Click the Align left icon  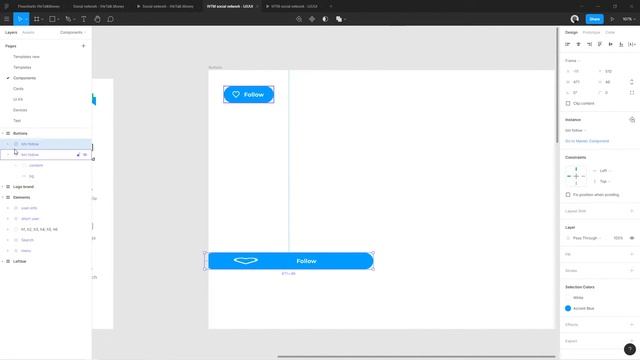coord(567,44)
